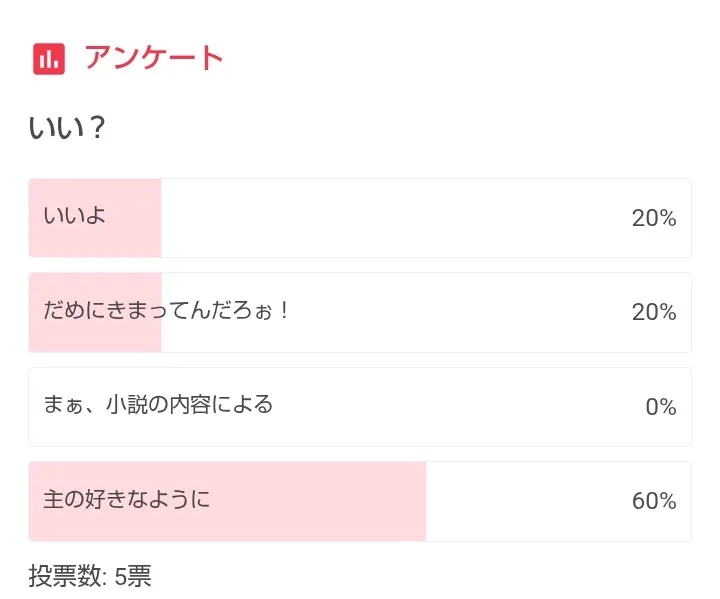Click the red poll chart icon
Viewport: 720px width, 599px height.
click(48, 59)
